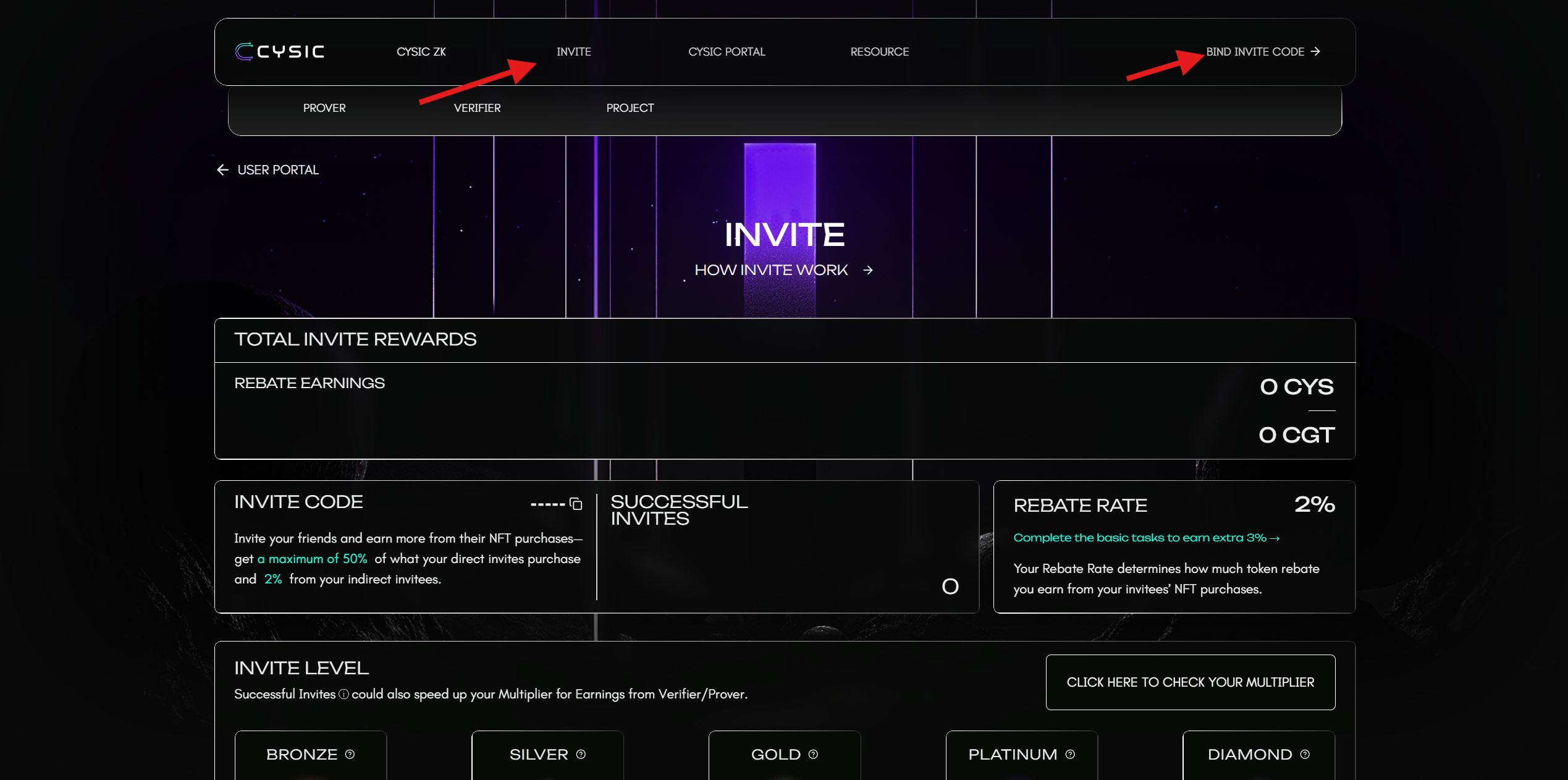Open the Gold level info icon
Image resolution: width=1568 pixels, height=780 pixels.
pyautogui.click(x=813, y=754)
